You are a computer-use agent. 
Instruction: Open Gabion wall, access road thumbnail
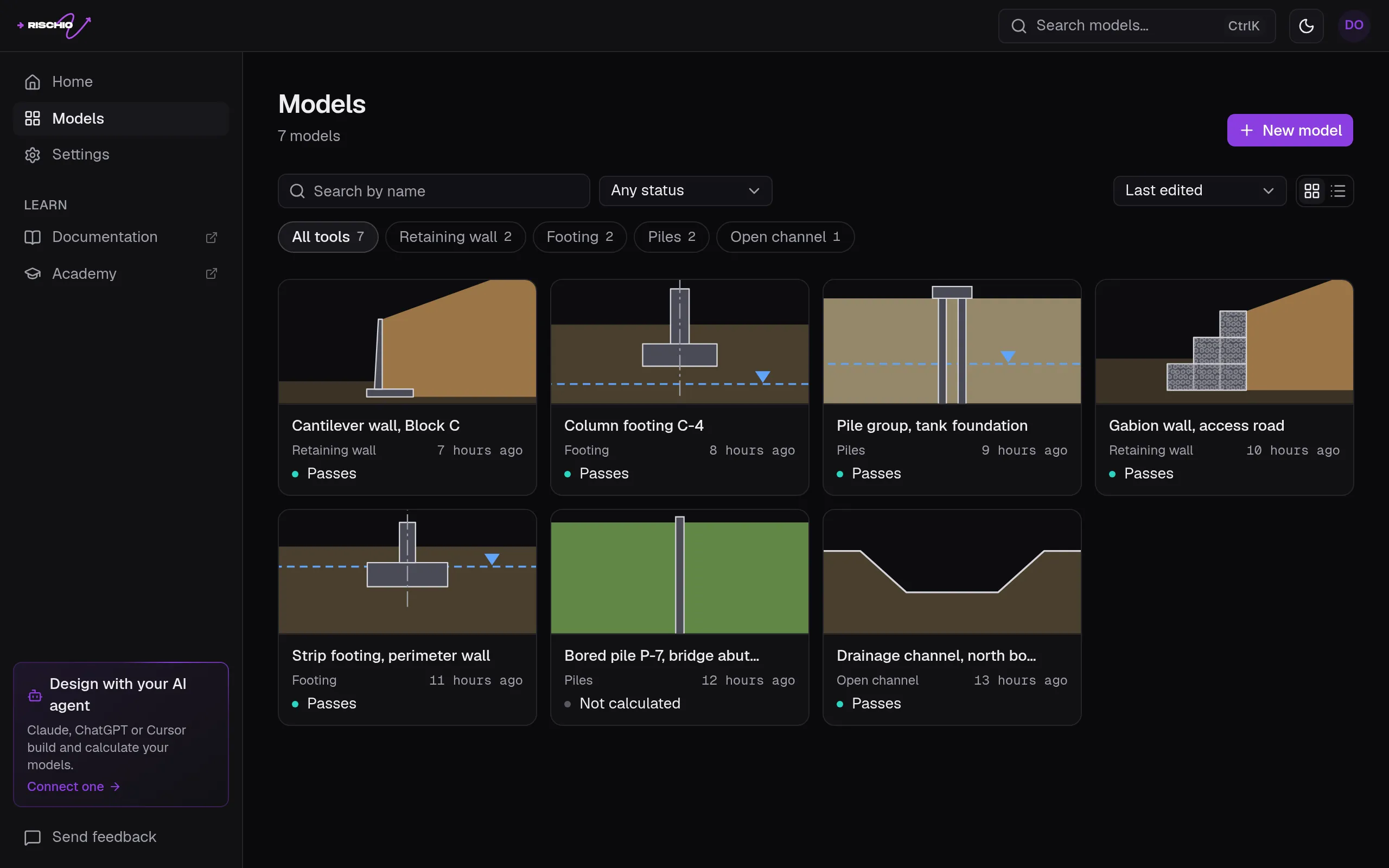[1224, 342]
